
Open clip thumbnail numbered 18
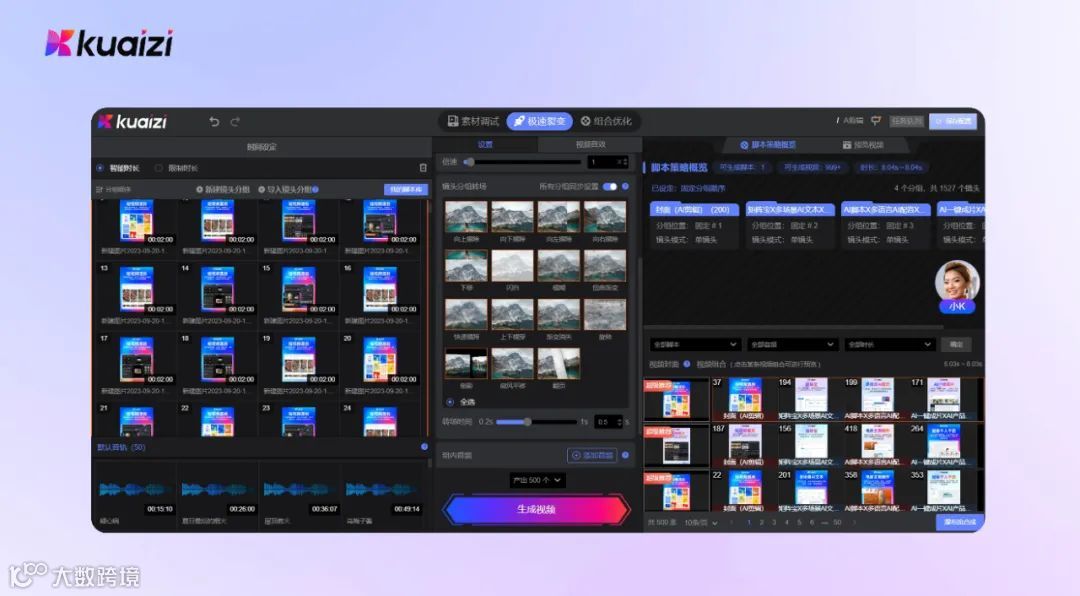tap(218, 359)
